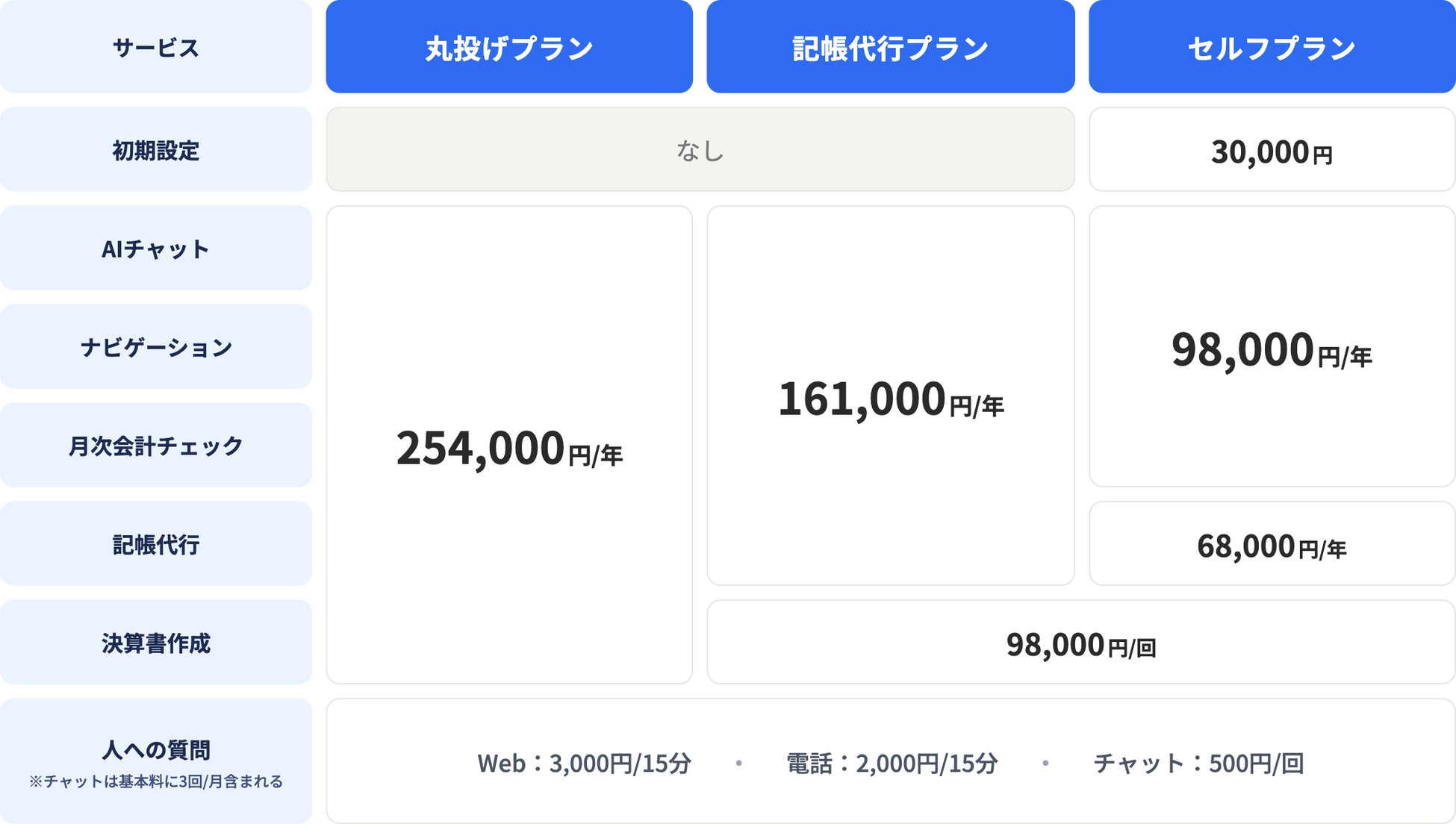The image size is (1456, 824).
Task: Click the 68,000円/年 price cell
Action: 1272,543
